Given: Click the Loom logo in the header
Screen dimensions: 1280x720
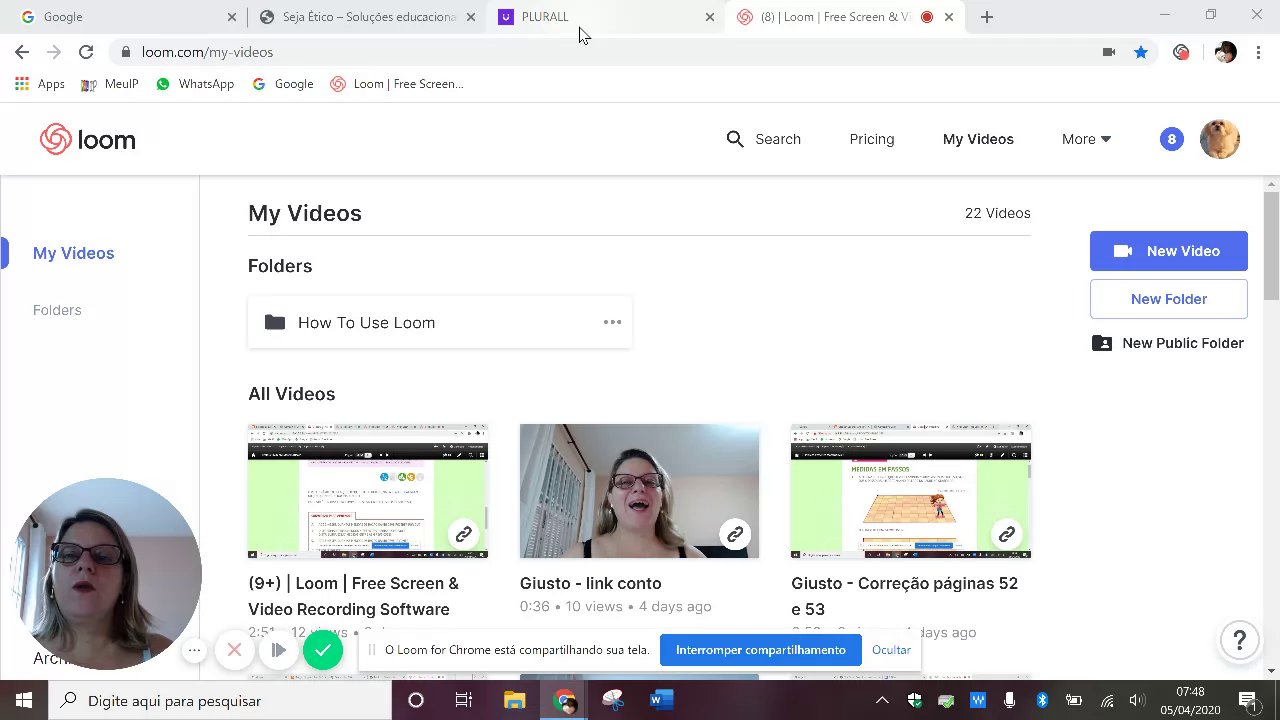Looking at the screenshot, I should pyautogui.click(x=87, y=139).
